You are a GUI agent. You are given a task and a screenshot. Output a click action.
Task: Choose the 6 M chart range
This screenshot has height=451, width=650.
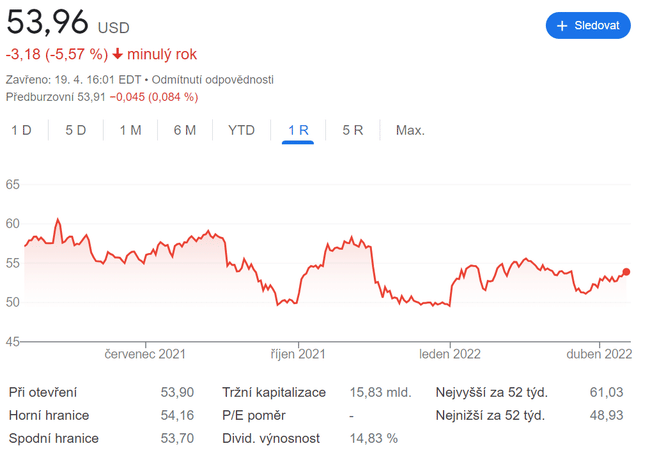pos(184,130)
